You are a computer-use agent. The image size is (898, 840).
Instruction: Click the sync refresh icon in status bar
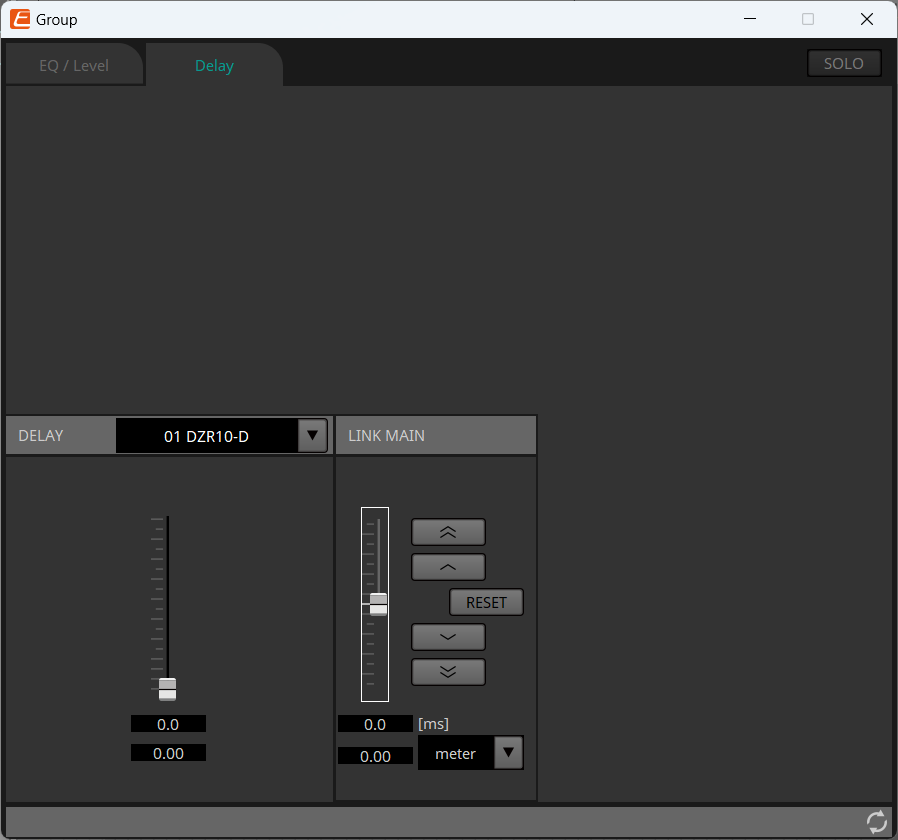[876, 822]
